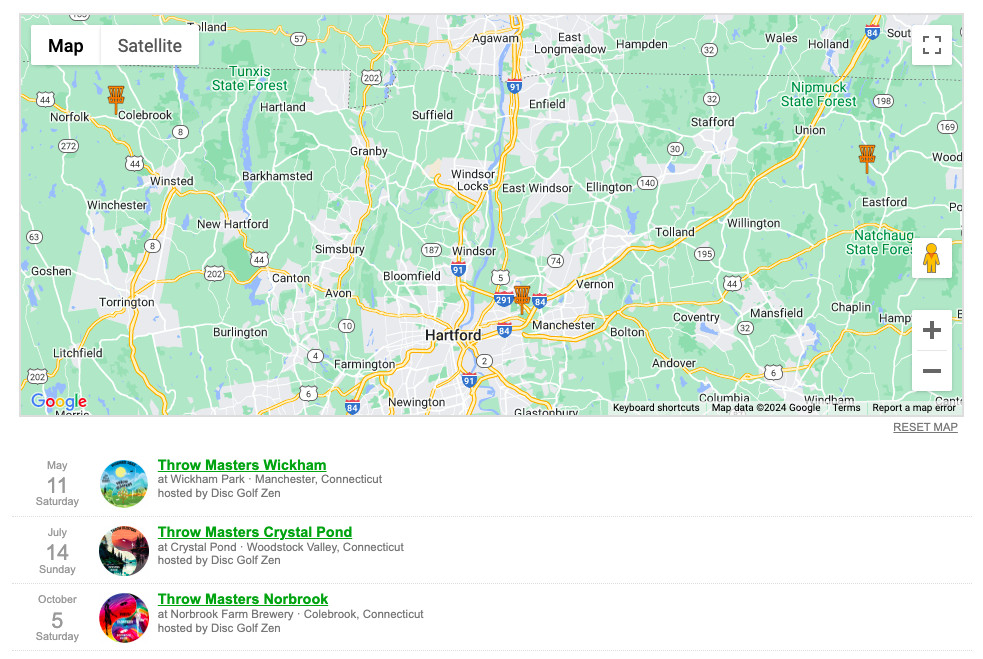Click the Barkhamsted label on the map
This screenshot has height=659, width=983.
277,176
